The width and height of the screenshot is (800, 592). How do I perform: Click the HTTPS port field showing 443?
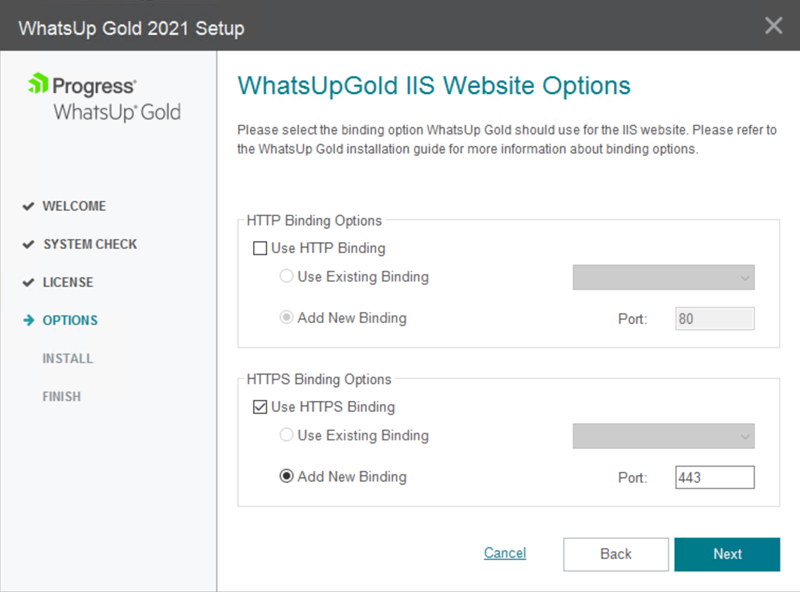[715, 477]
